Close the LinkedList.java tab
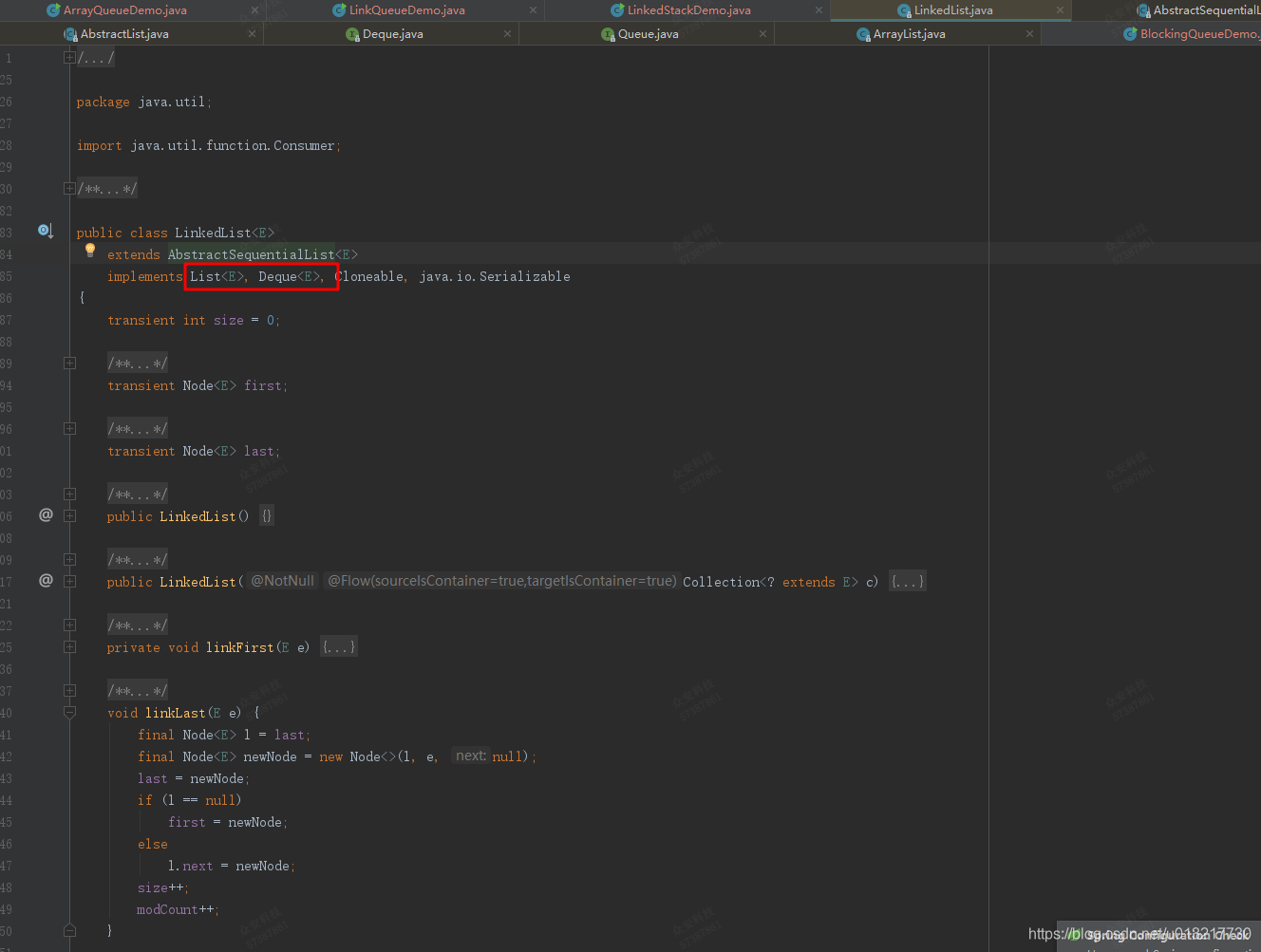The image size is (1261, 952). coord(1060,10)
